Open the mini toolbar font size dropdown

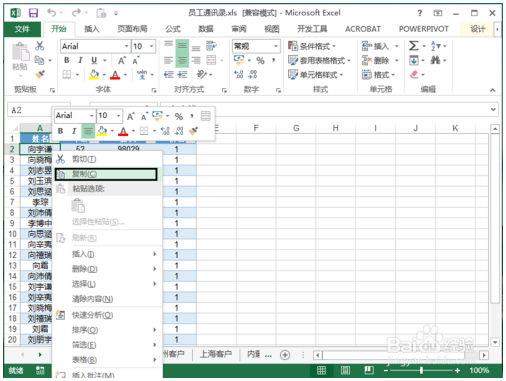(118, 116)
